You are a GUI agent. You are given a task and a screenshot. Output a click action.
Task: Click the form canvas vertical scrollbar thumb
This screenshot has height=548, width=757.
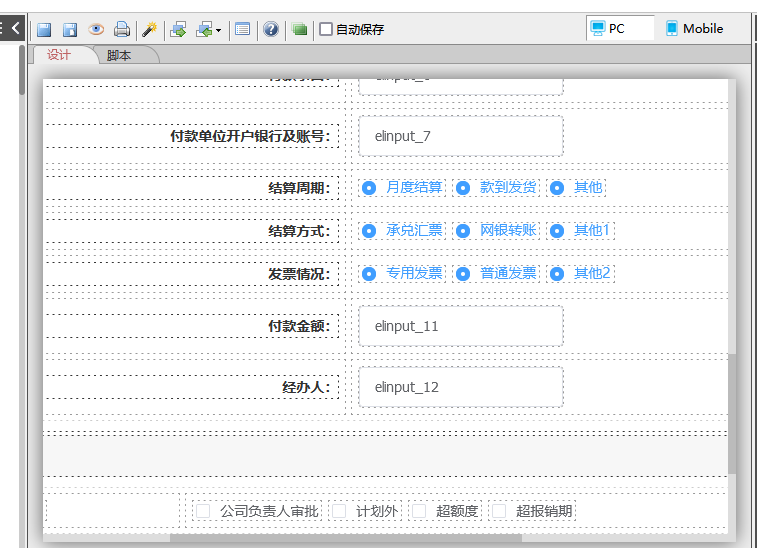point(732,413)
